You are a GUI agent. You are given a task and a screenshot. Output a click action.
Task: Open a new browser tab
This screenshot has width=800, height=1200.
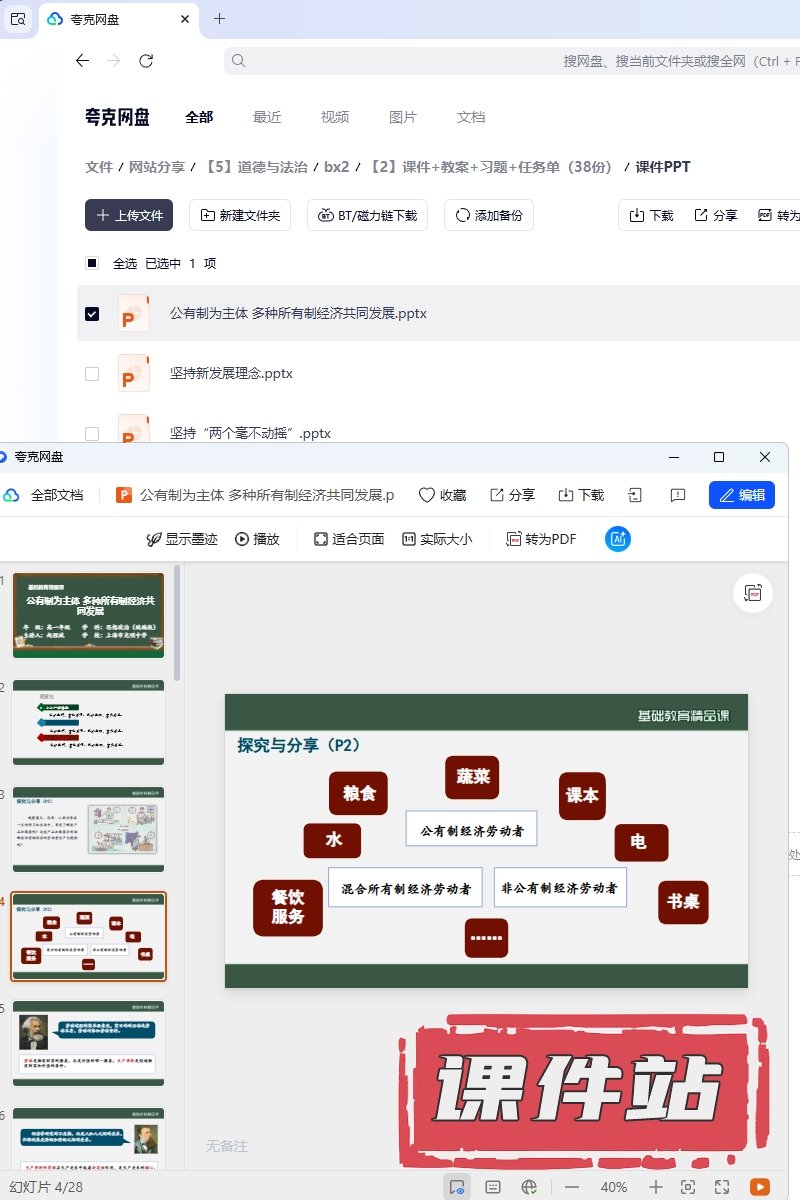click(x=220, y=19)
